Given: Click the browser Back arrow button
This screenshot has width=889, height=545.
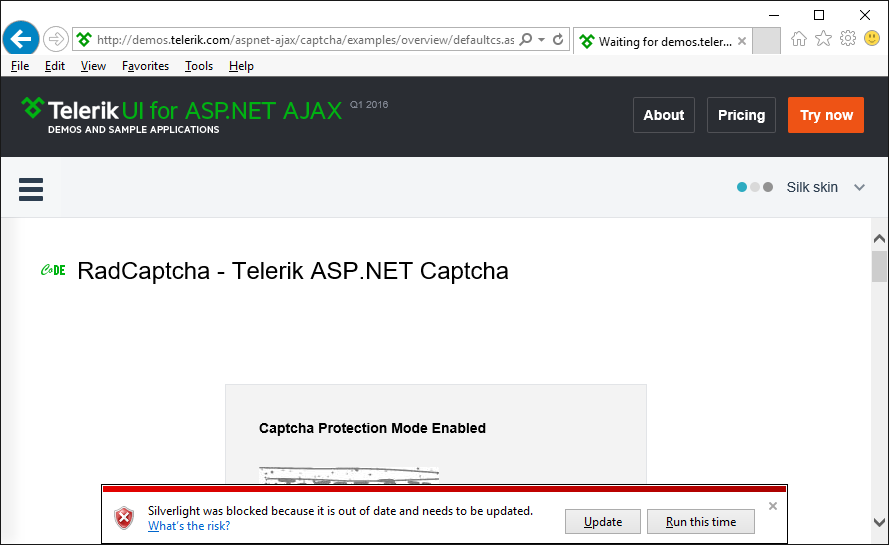Looking at the screenshot, I should coord(21,39).
